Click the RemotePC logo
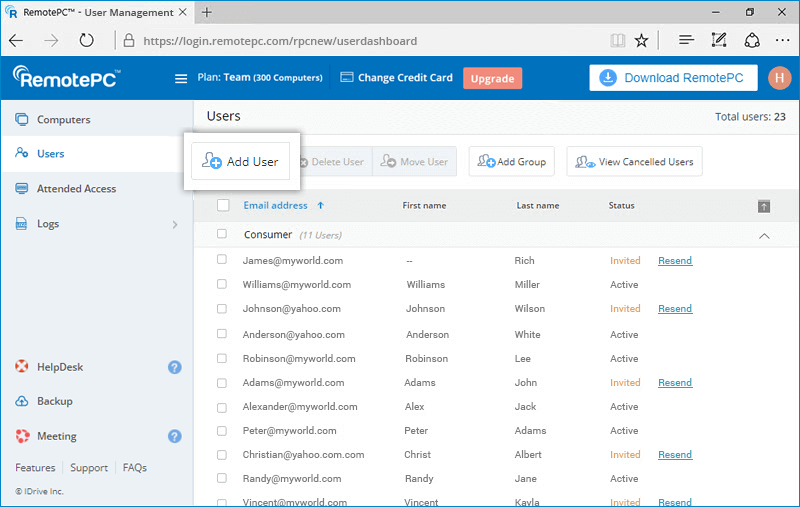The width and height of the screenshot is (800, 507). (x=66, y=78)
